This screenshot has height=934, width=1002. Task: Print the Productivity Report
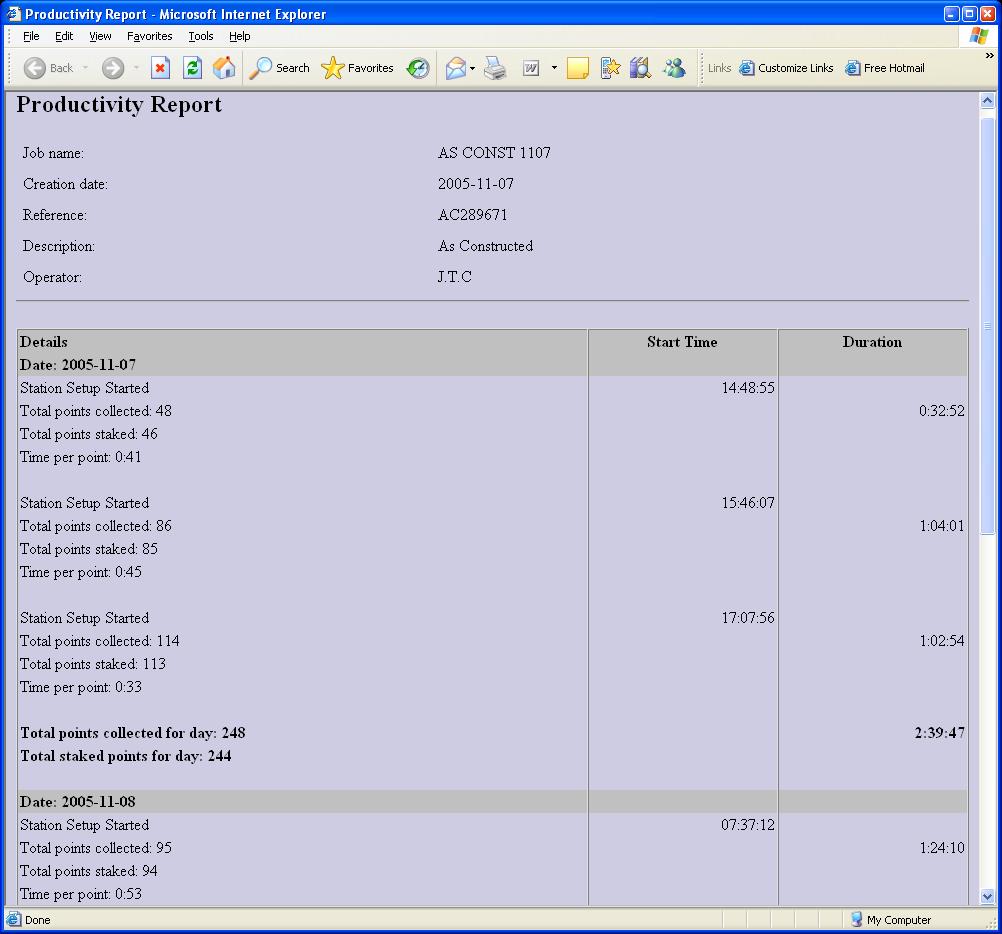pyautogui.click(x=495, y=67)
